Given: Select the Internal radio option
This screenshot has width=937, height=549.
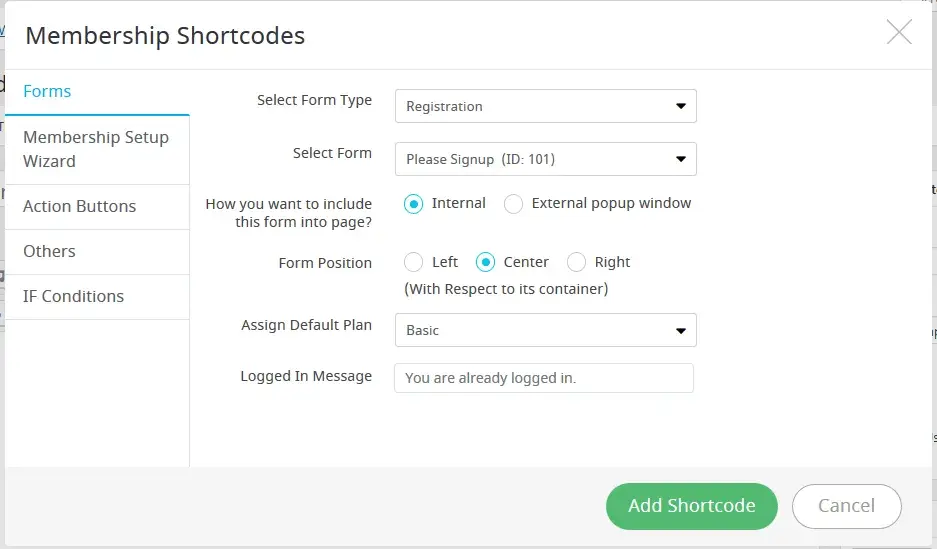Looking at the screenshot, I should [x=414, y=204].
